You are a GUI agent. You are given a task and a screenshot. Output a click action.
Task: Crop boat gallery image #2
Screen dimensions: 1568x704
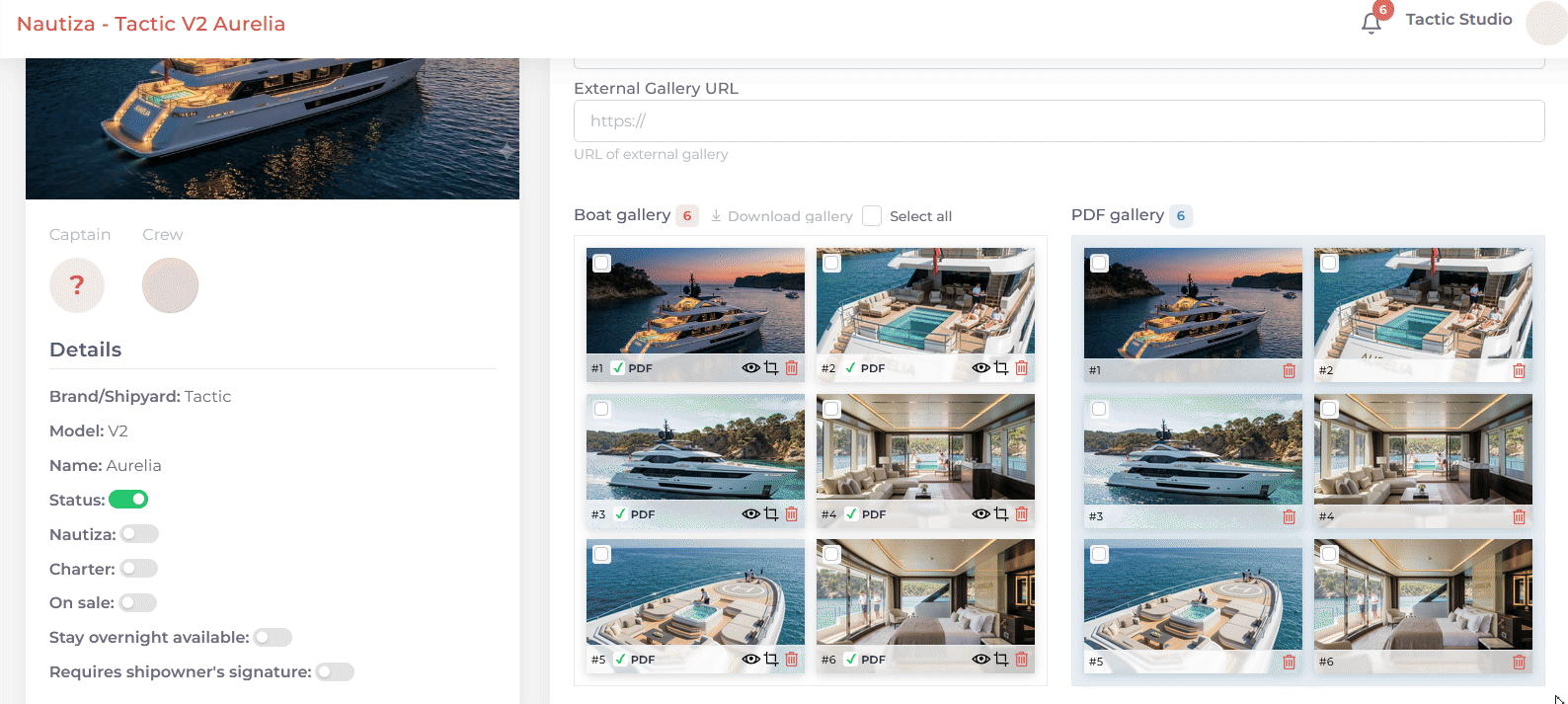(1001, 367)
